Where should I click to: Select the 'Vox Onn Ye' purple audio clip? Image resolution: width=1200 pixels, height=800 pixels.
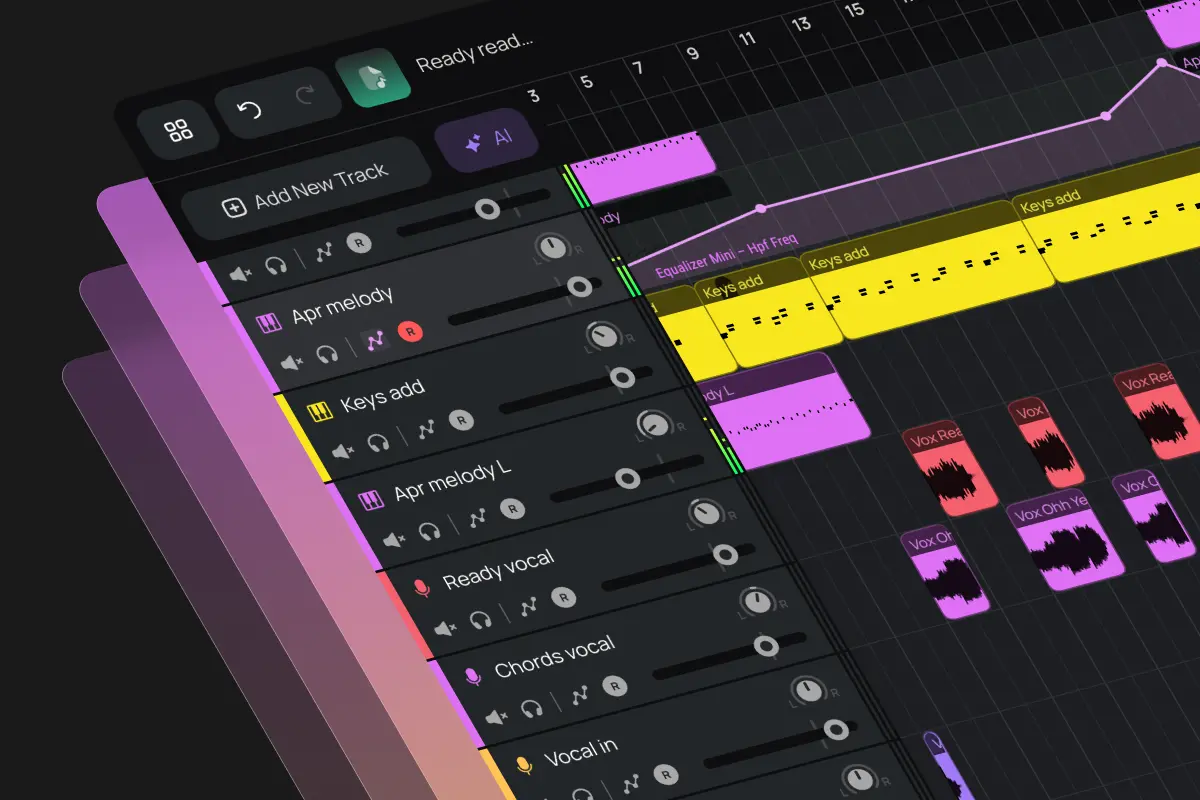tap(1067, 540)
